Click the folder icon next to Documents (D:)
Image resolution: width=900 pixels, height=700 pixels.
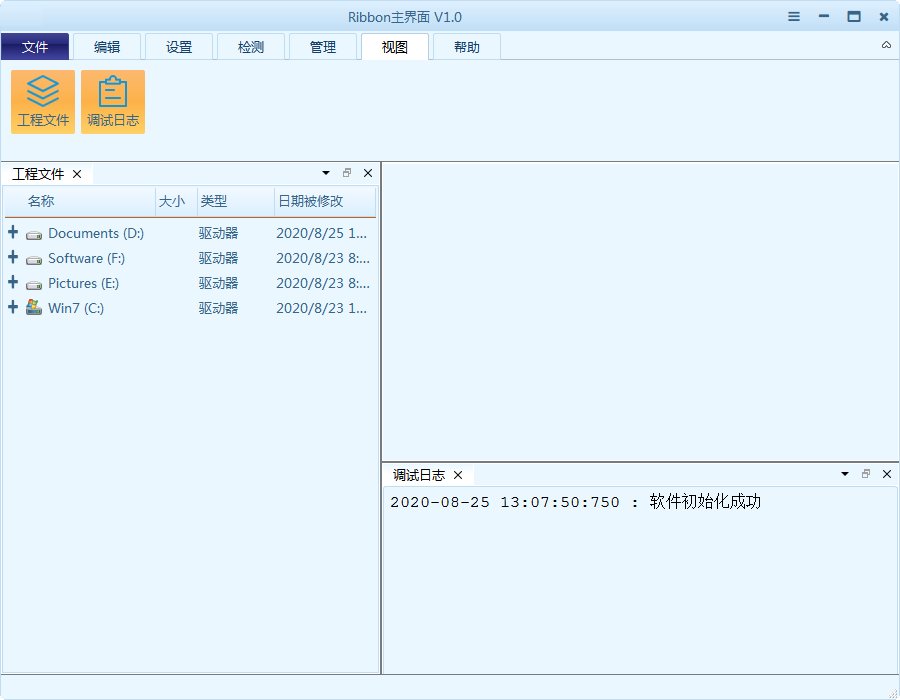coord(34,232)
